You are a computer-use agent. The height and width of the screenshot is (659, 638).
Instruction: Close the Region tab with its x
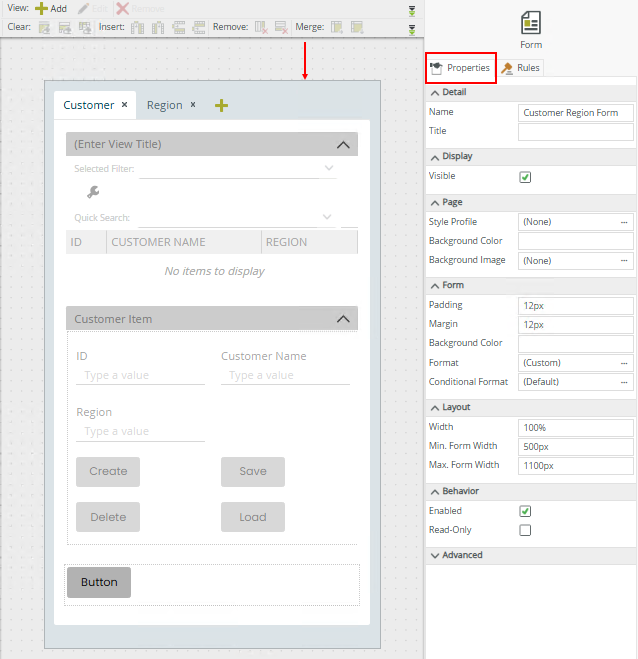(193, 104)
